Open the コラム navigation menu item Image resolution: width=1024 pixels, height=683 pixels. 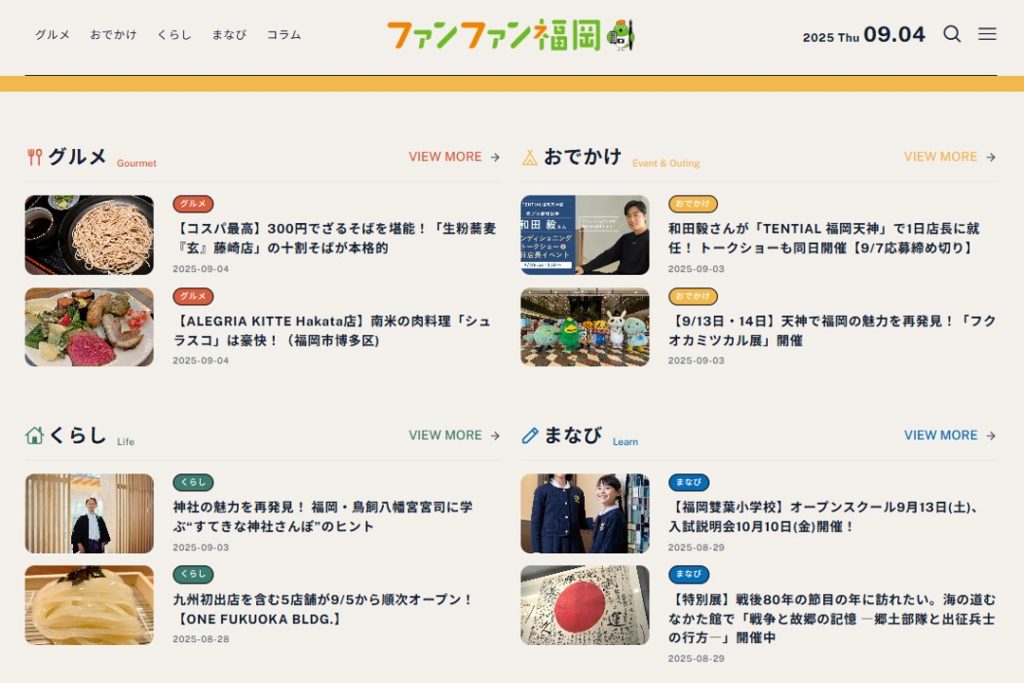click(x=283, y=35)
